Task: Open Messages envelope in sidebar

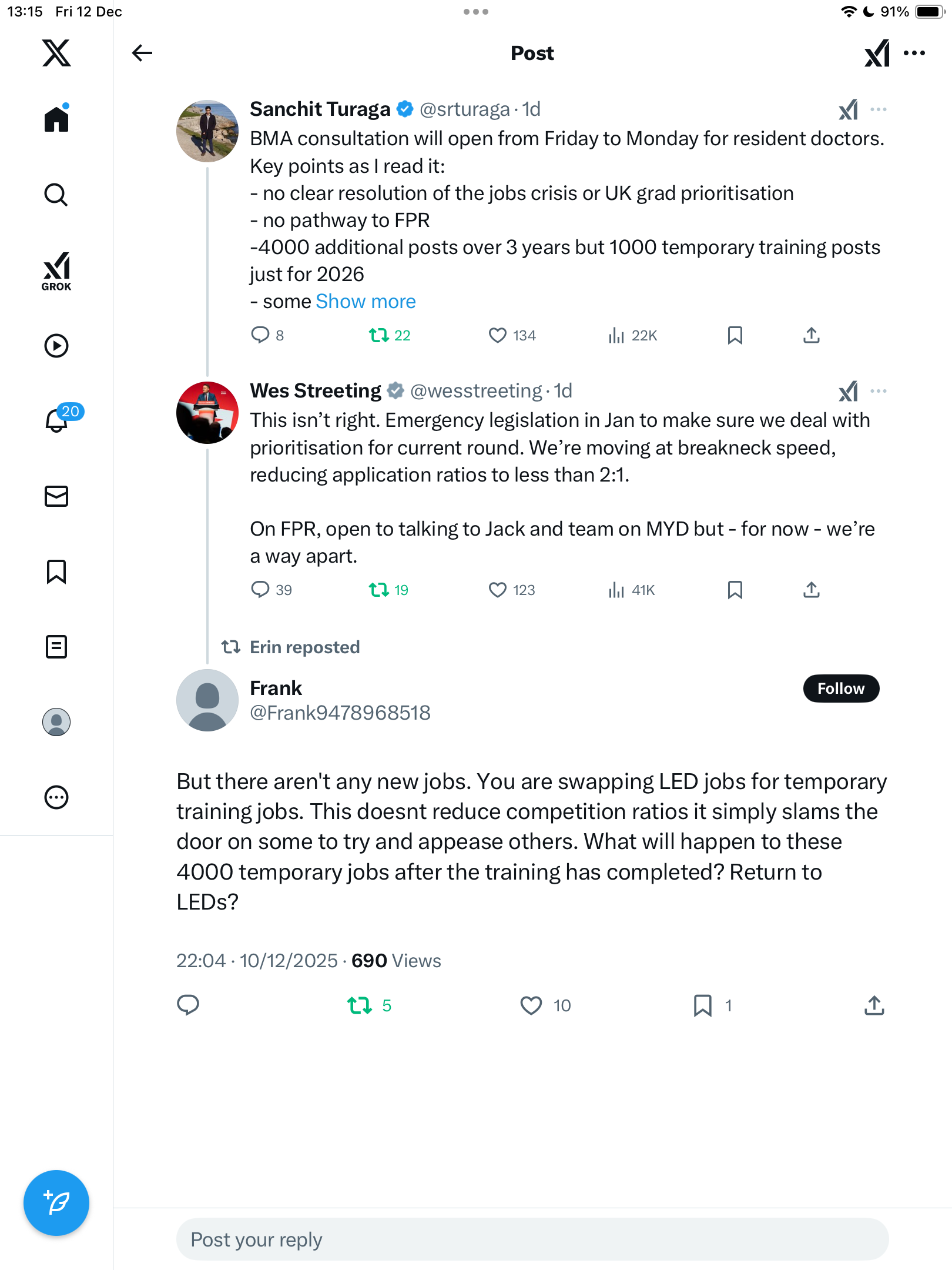Action: 56,496
